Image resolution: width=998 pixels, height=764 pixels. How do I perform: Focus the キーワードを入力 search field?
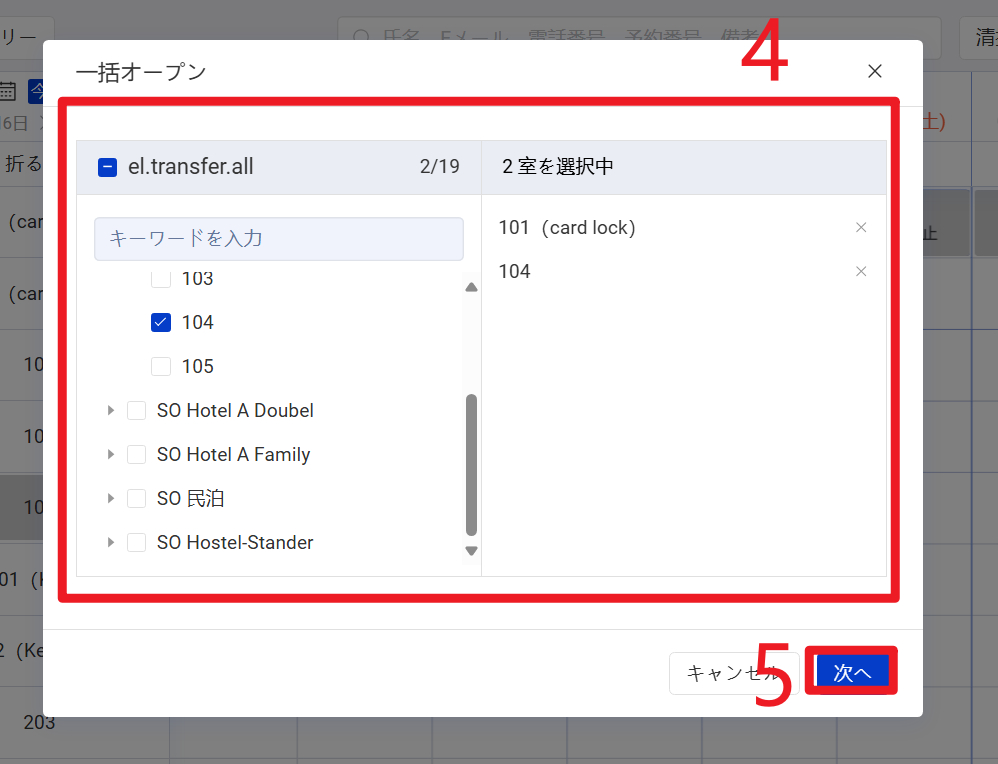click(x=278, y=239)
